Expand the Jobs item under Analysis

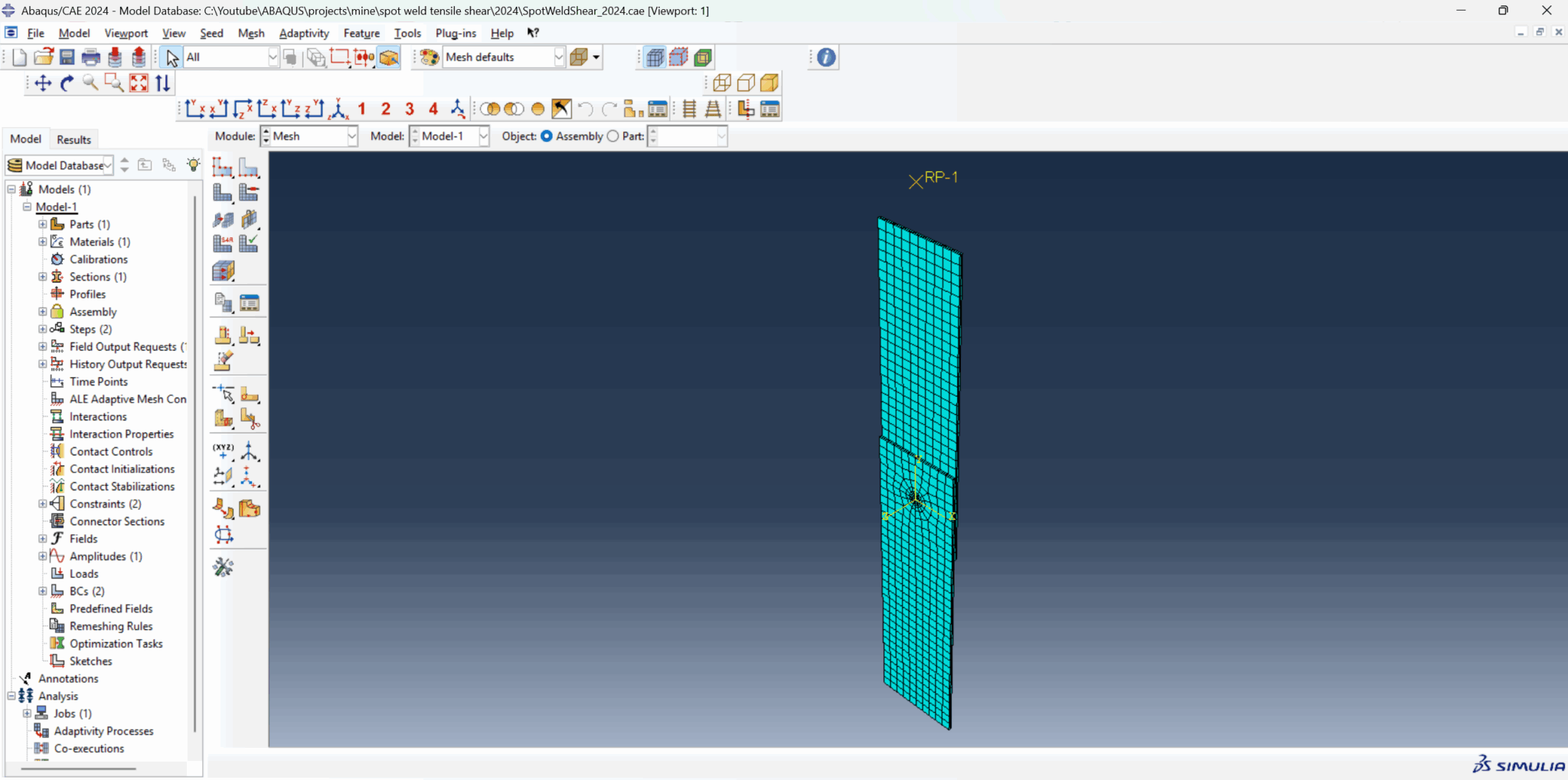coord(28,713)
